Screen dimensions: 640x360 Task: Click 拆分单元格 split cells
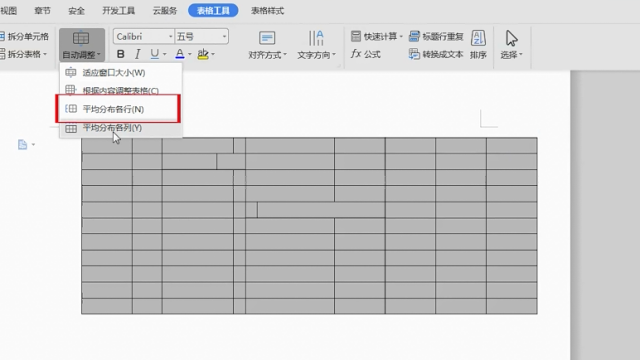[24, 37]
